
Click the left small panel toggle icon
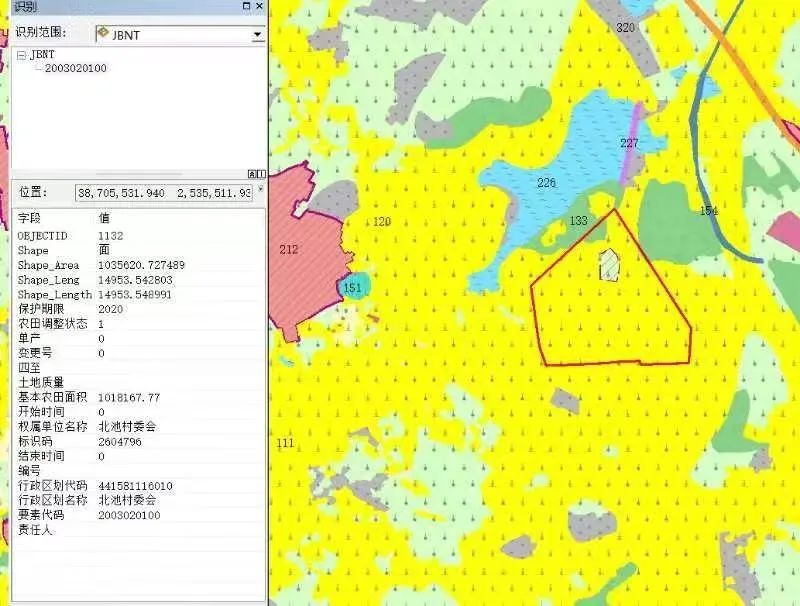coord(250,174)
